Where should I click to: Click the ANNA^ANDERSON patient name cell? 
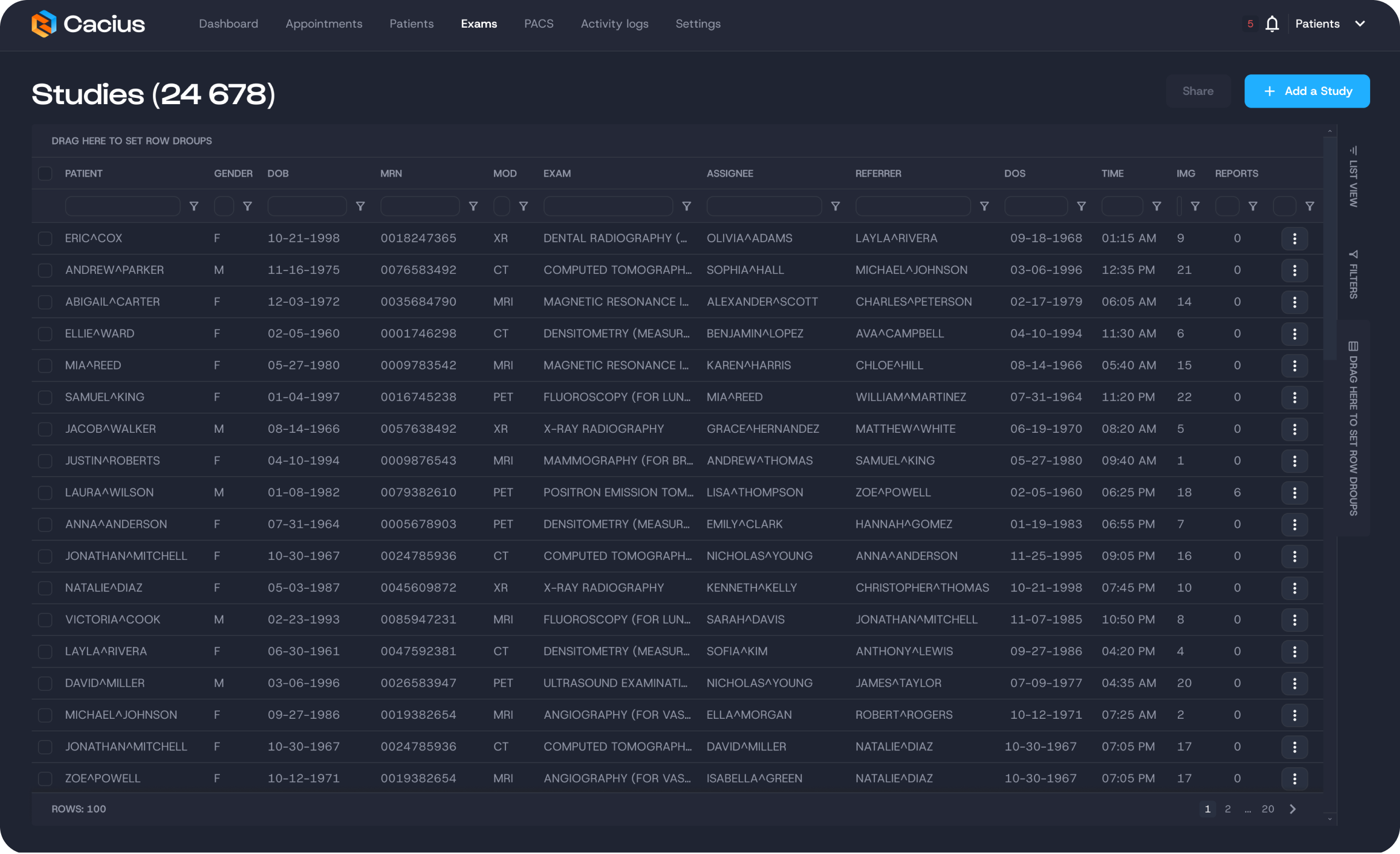pyautogui.click(x=116, y=524)
